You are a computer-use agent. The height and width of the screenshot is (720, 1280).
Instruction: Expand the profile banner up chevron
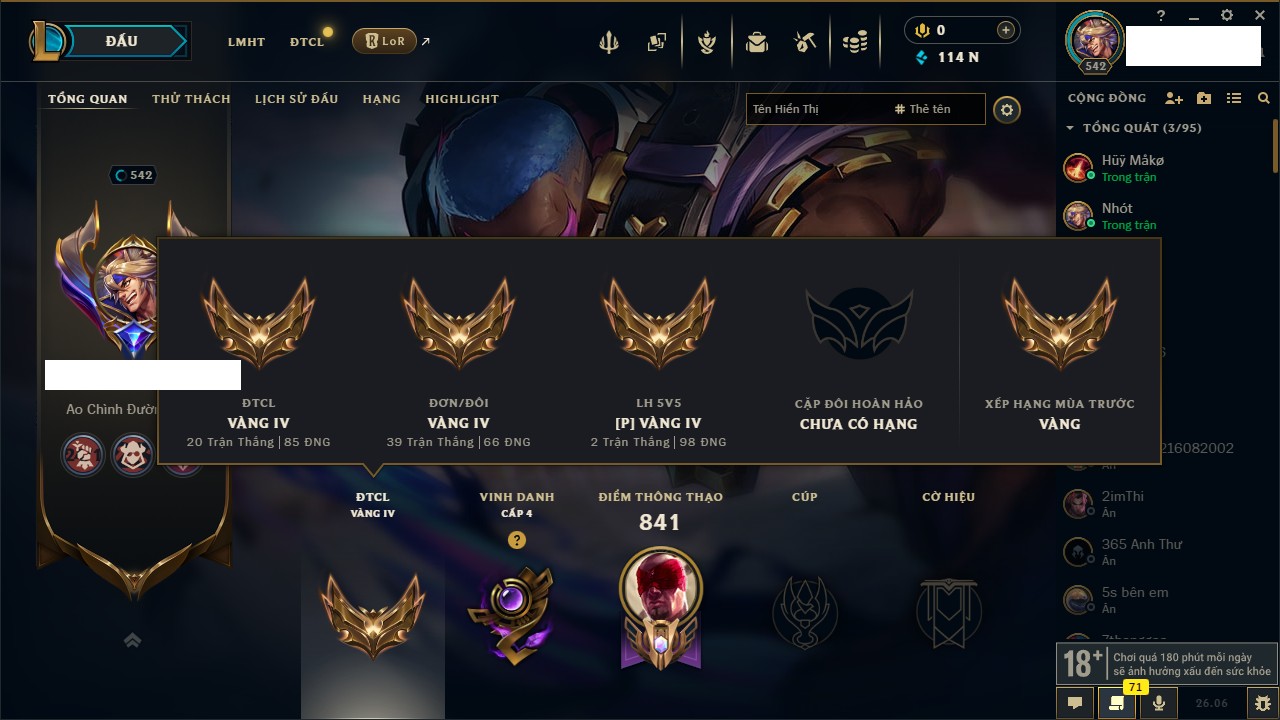click(x=132, y=640)
